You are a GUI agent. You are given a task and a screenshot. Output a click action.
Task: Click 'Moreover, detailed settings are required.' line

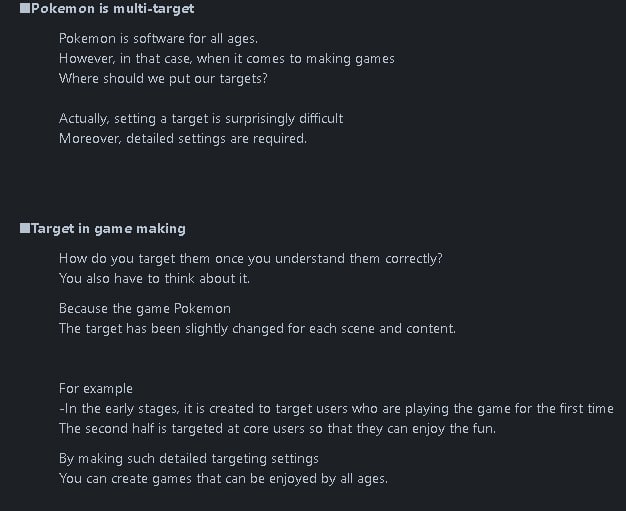[183, 139]
